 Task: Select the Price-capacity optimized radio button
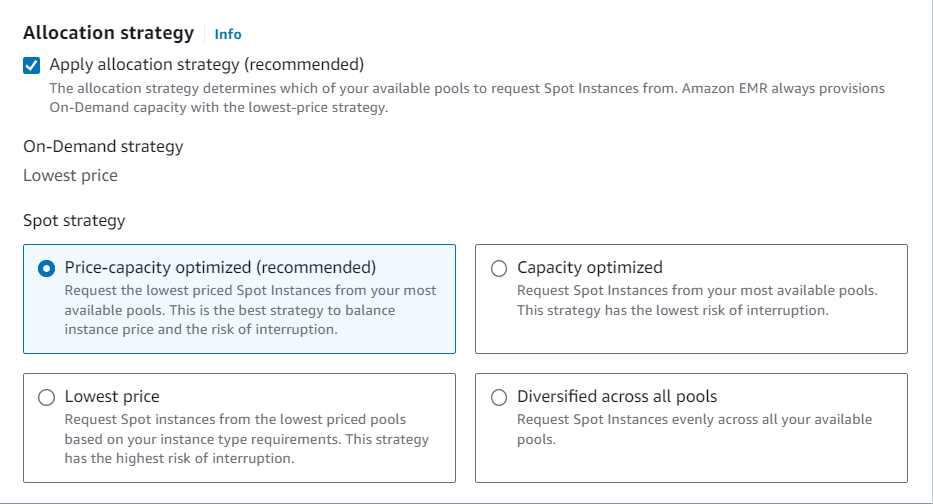click(46, 268)
